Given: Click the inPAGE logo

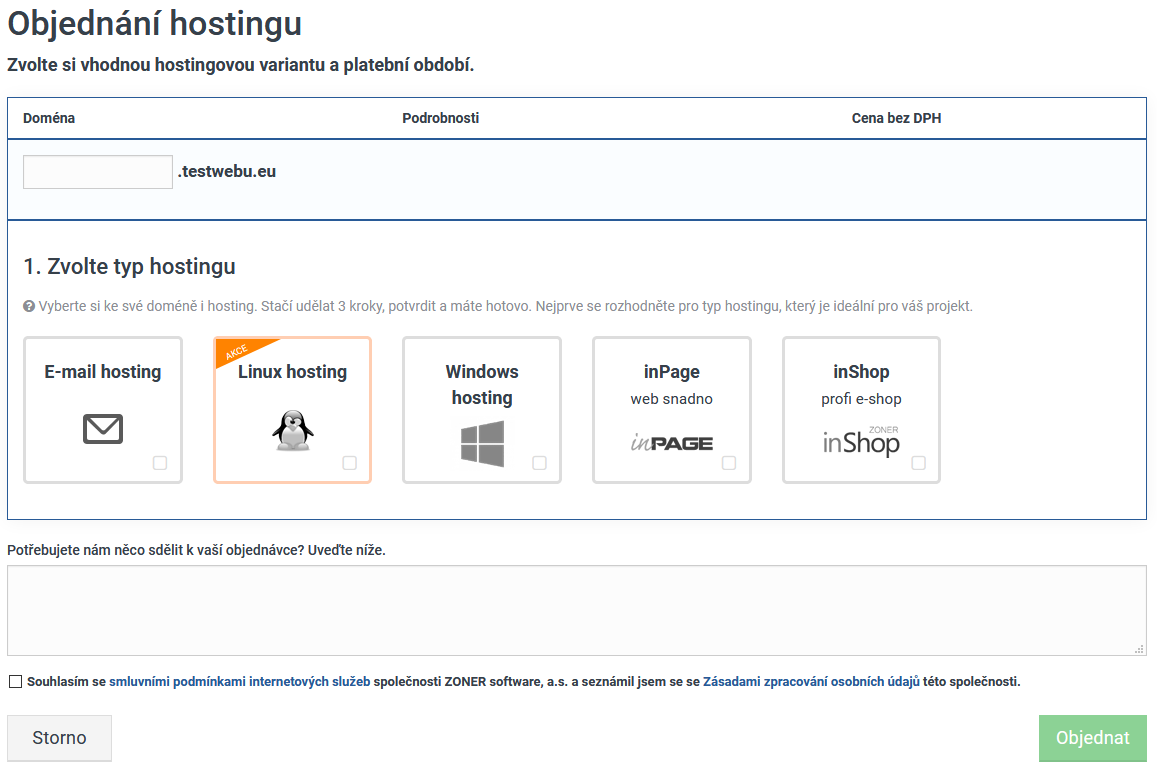Looking at the screenshot, I should coord(671,441).
